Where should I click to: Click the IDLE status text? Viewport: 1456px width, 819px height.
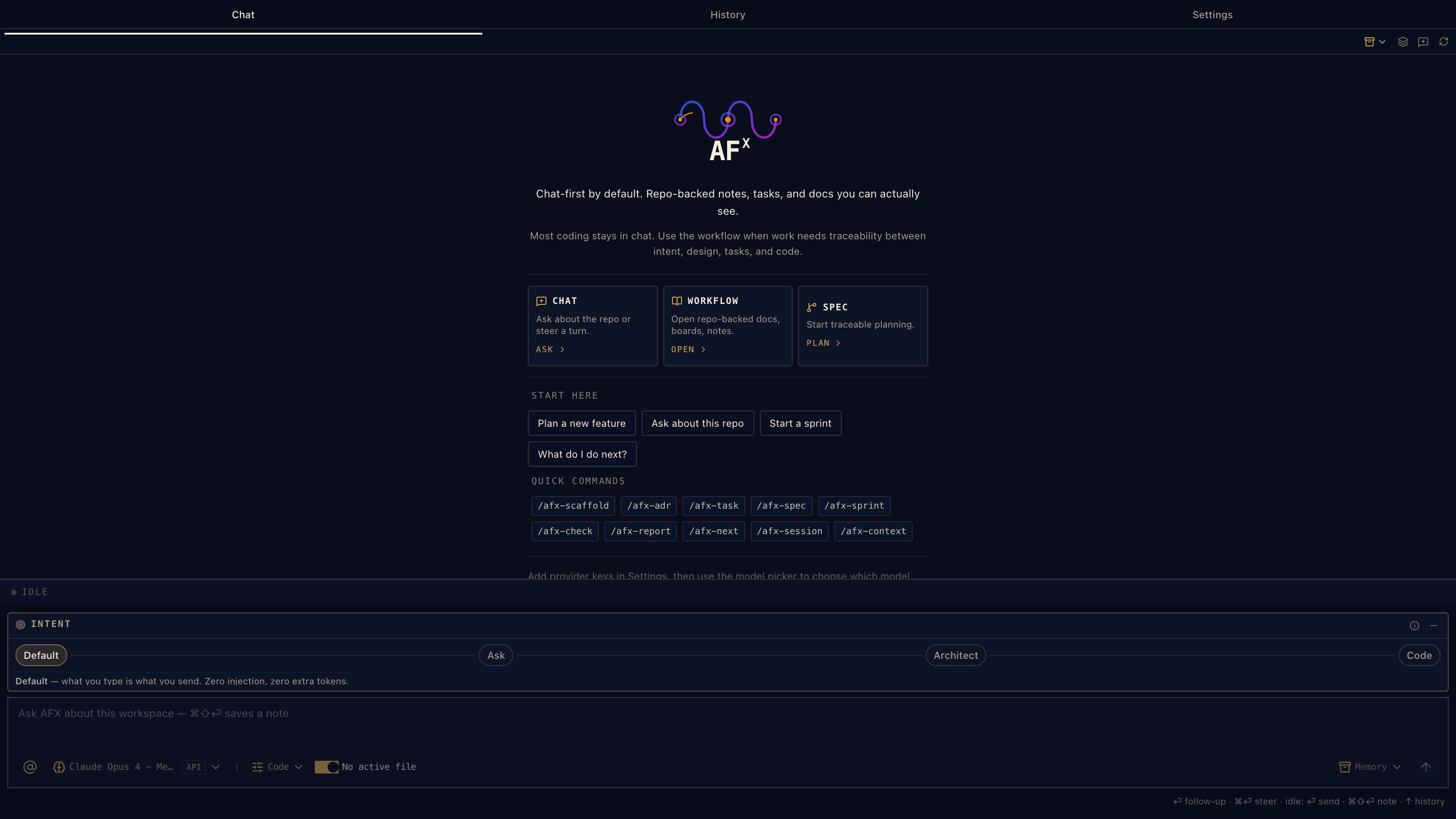(35, 592)
